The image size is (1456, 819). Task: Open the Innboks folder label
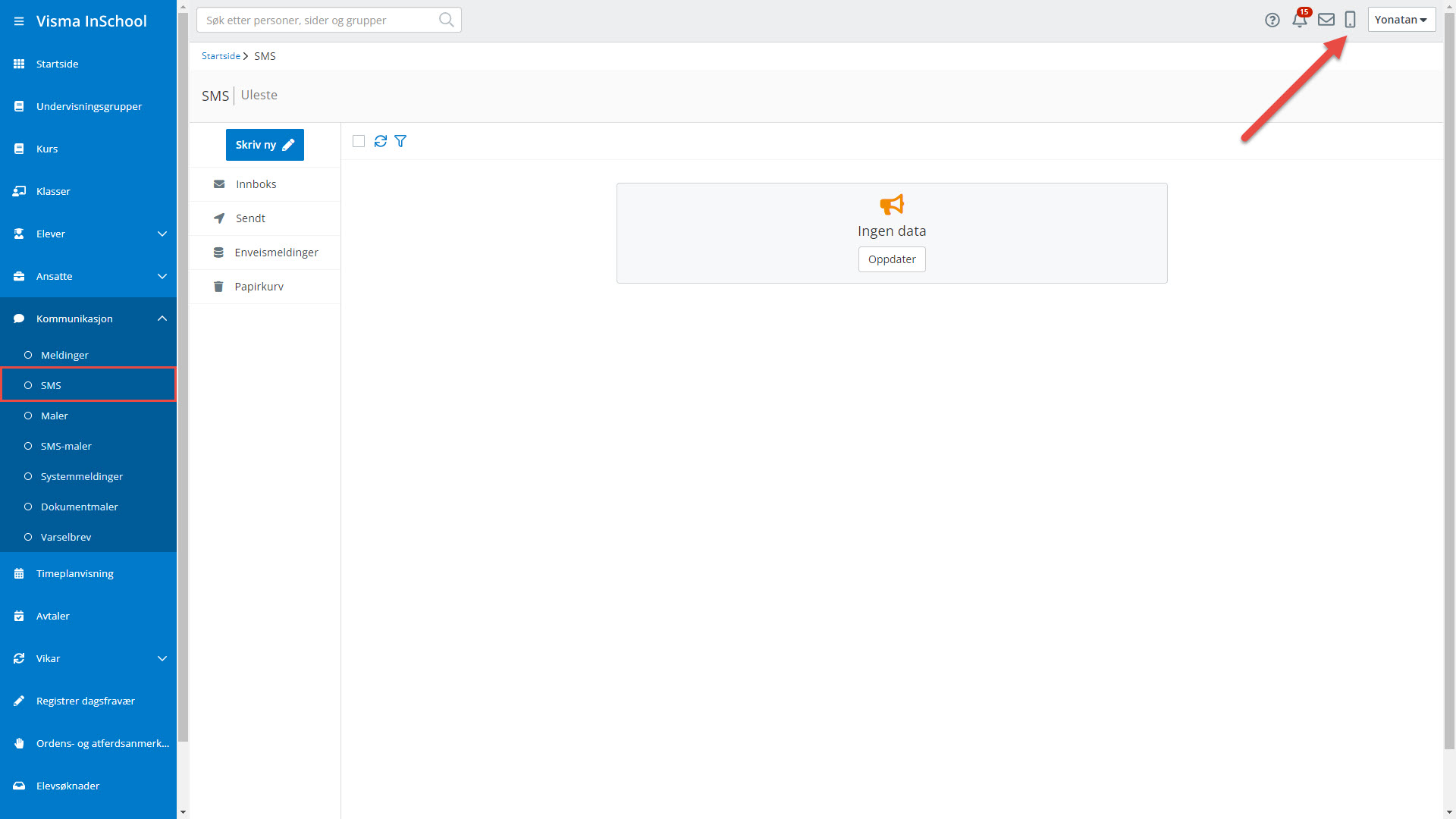click(256, 184)
